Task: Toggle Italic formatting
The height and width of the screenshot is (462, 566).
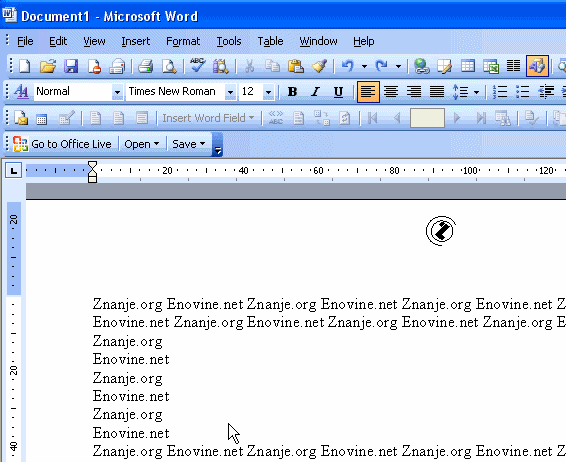Action: (315, 92)
